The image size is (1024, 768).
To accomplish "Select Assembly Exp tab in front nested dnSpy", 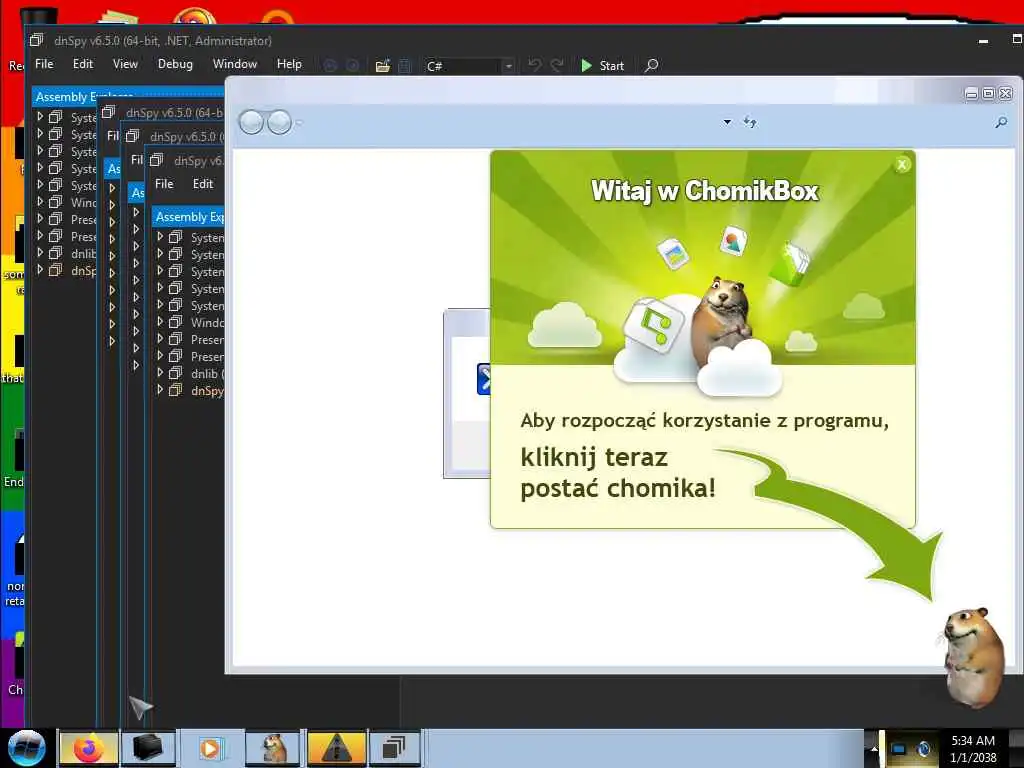I will point(188,217).
